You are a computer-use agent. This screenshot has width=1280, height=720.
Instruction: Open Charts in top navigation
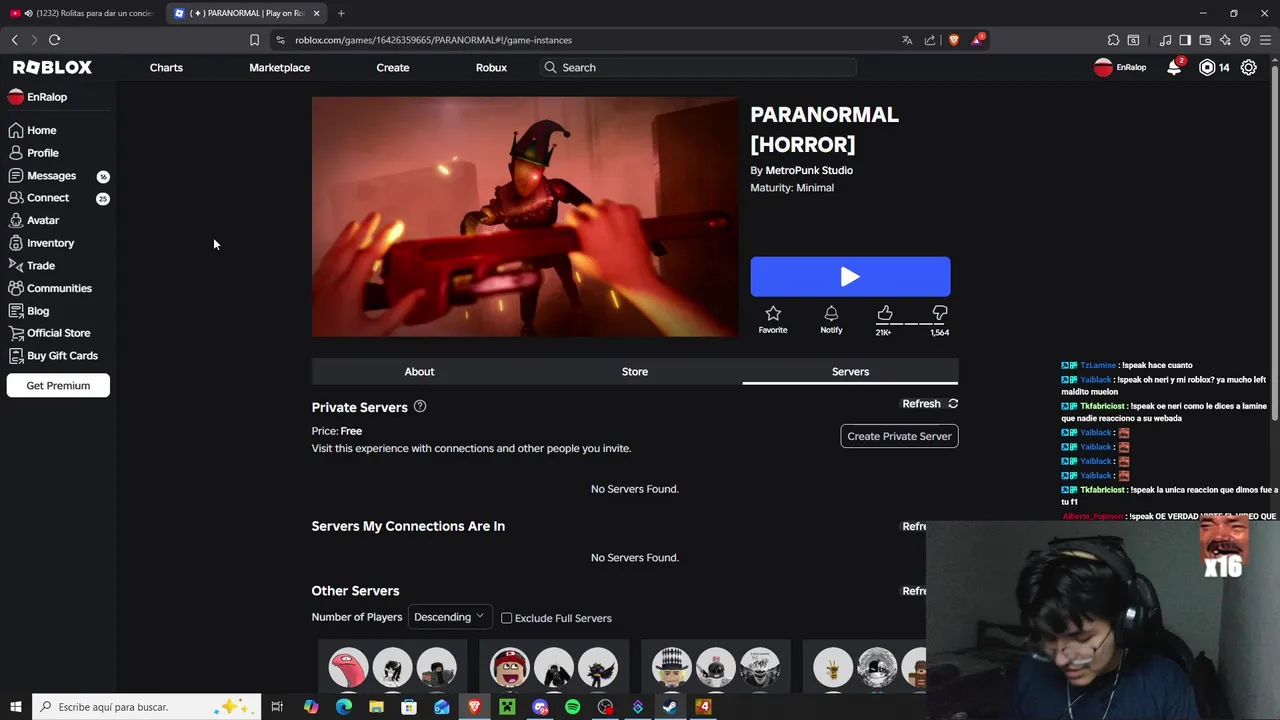(166, 67)
